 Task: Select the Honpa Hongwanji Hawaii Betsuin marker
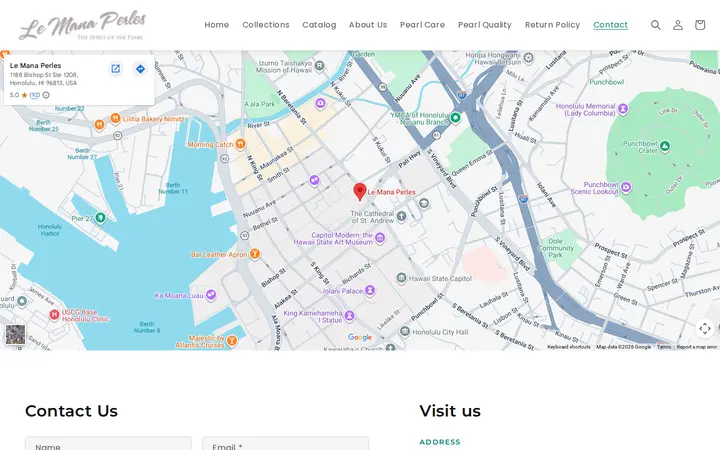click(x=529, y=58)
